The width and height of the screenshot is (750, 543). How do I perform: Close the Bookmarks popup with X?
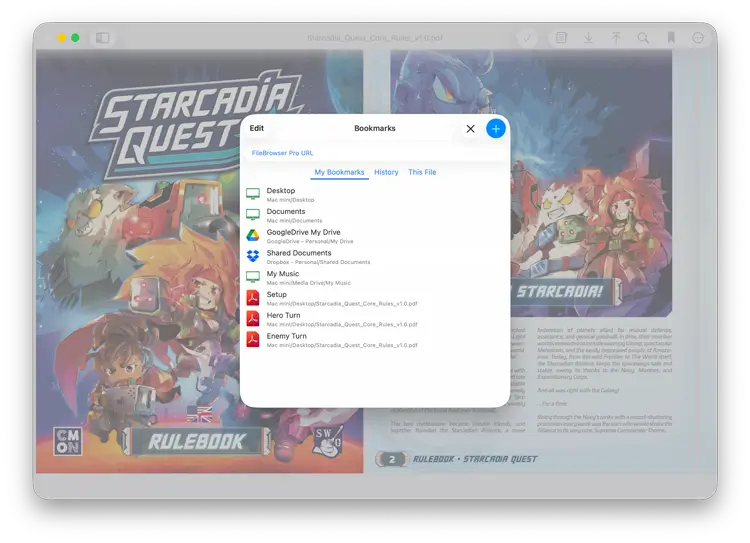point(470,129)
